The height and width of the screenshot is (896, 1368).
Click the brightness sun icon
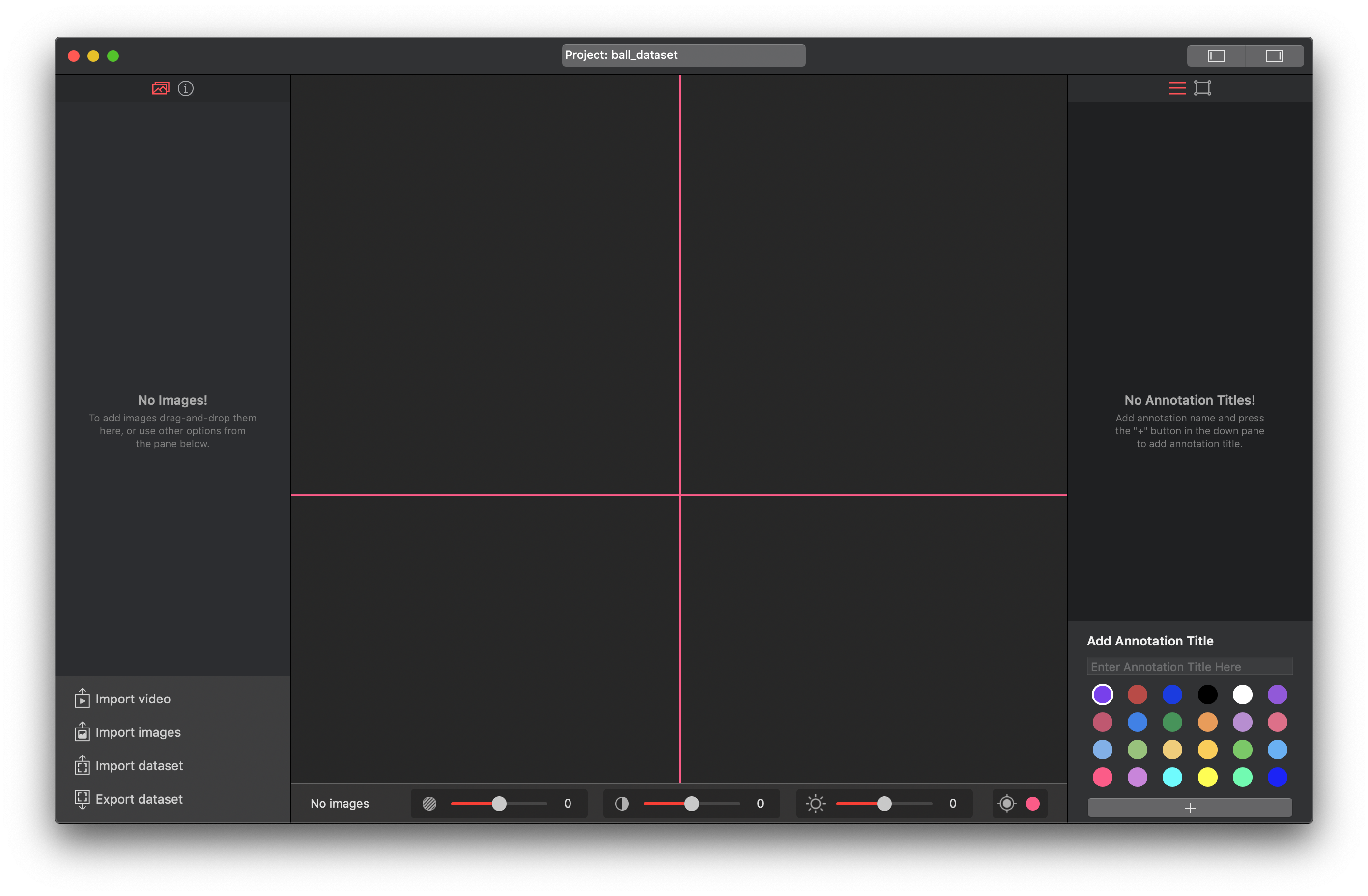[815, 804]
